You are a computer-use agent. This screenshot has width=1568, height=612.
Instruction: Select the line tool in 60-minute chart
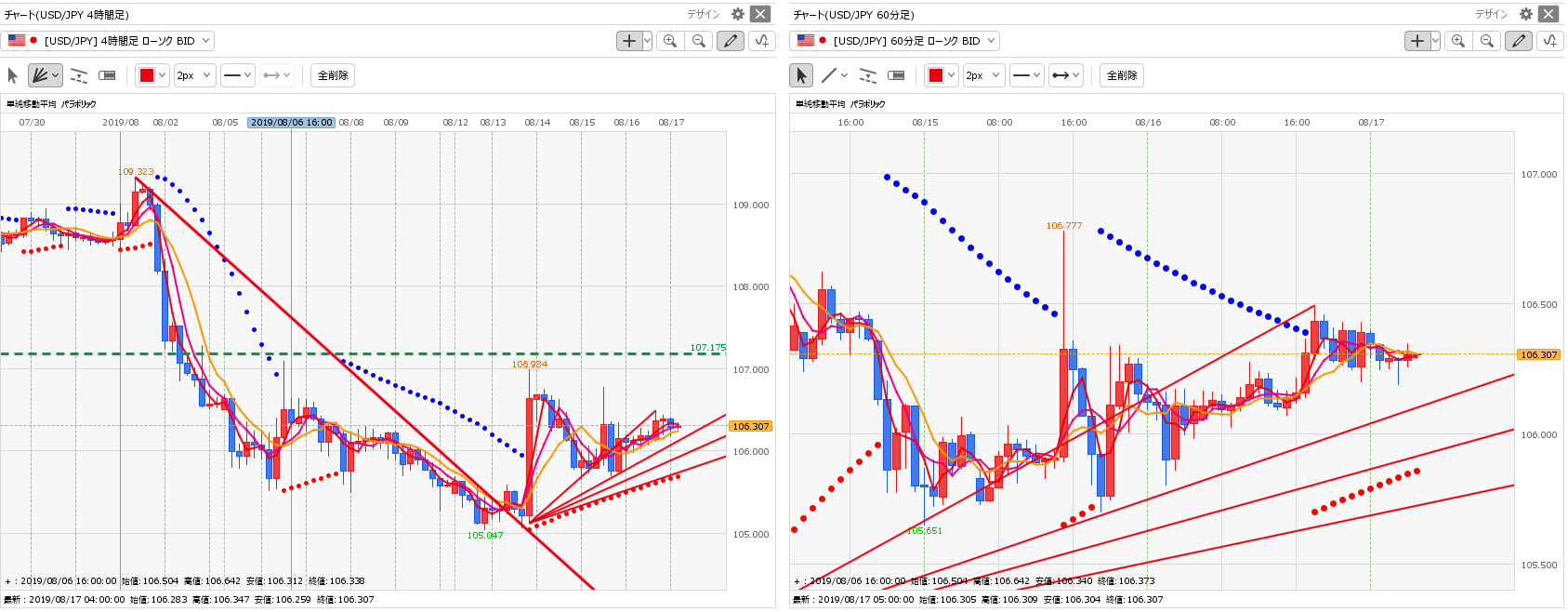pos(829,75)
